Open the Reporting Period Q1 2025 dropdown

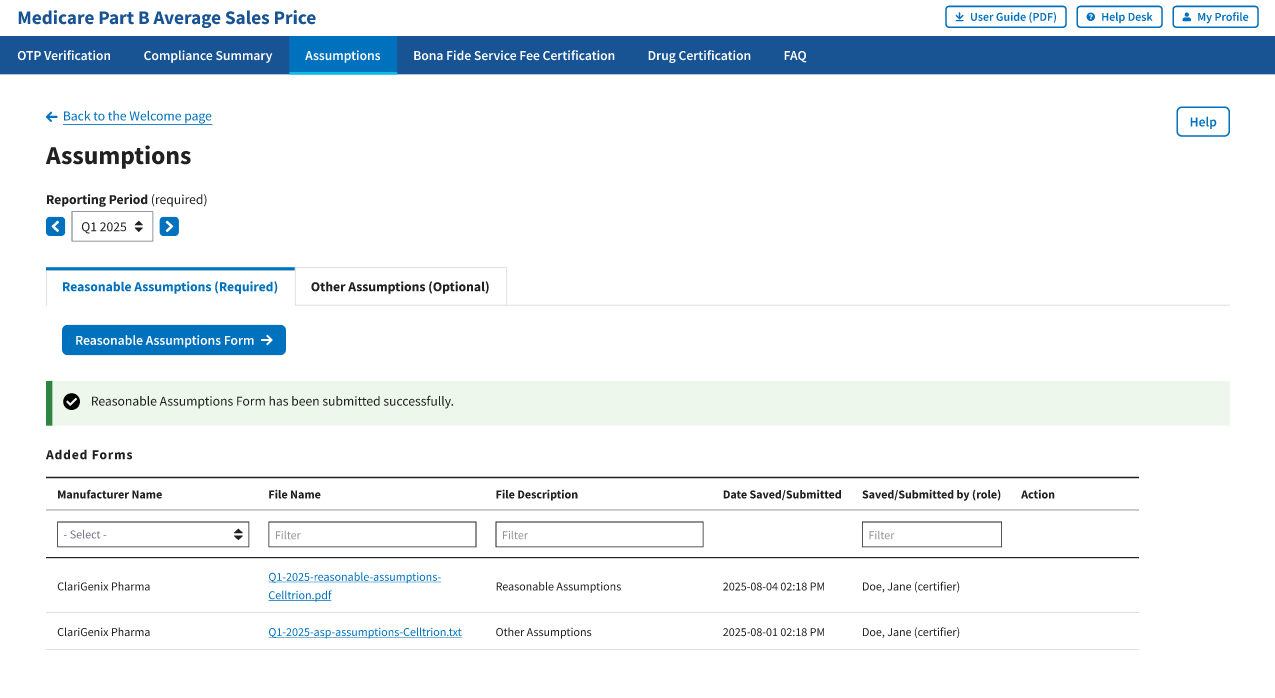[112, 227]
